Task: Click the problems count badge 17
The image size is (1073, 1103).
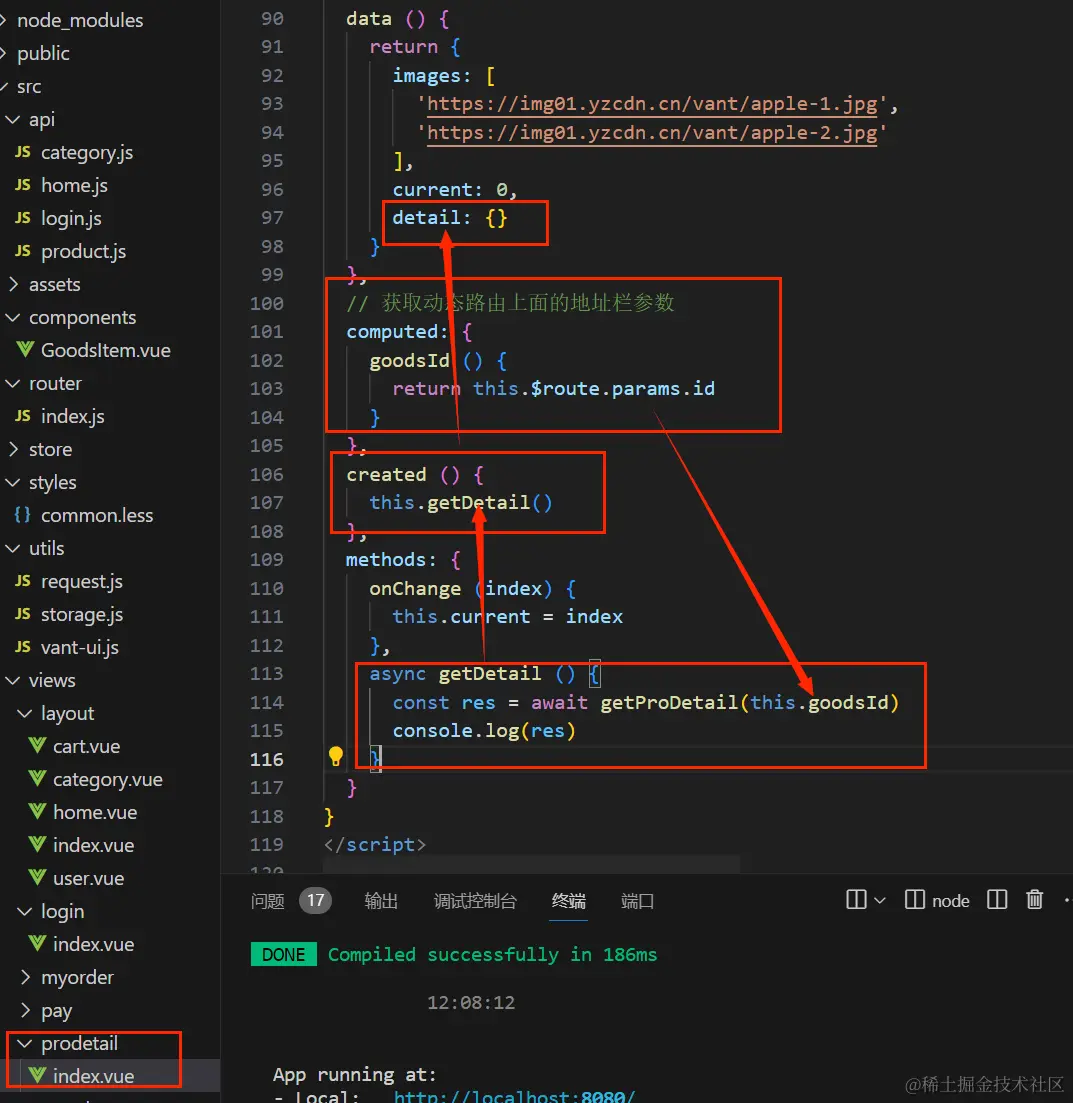Action: tap(315, 900)
